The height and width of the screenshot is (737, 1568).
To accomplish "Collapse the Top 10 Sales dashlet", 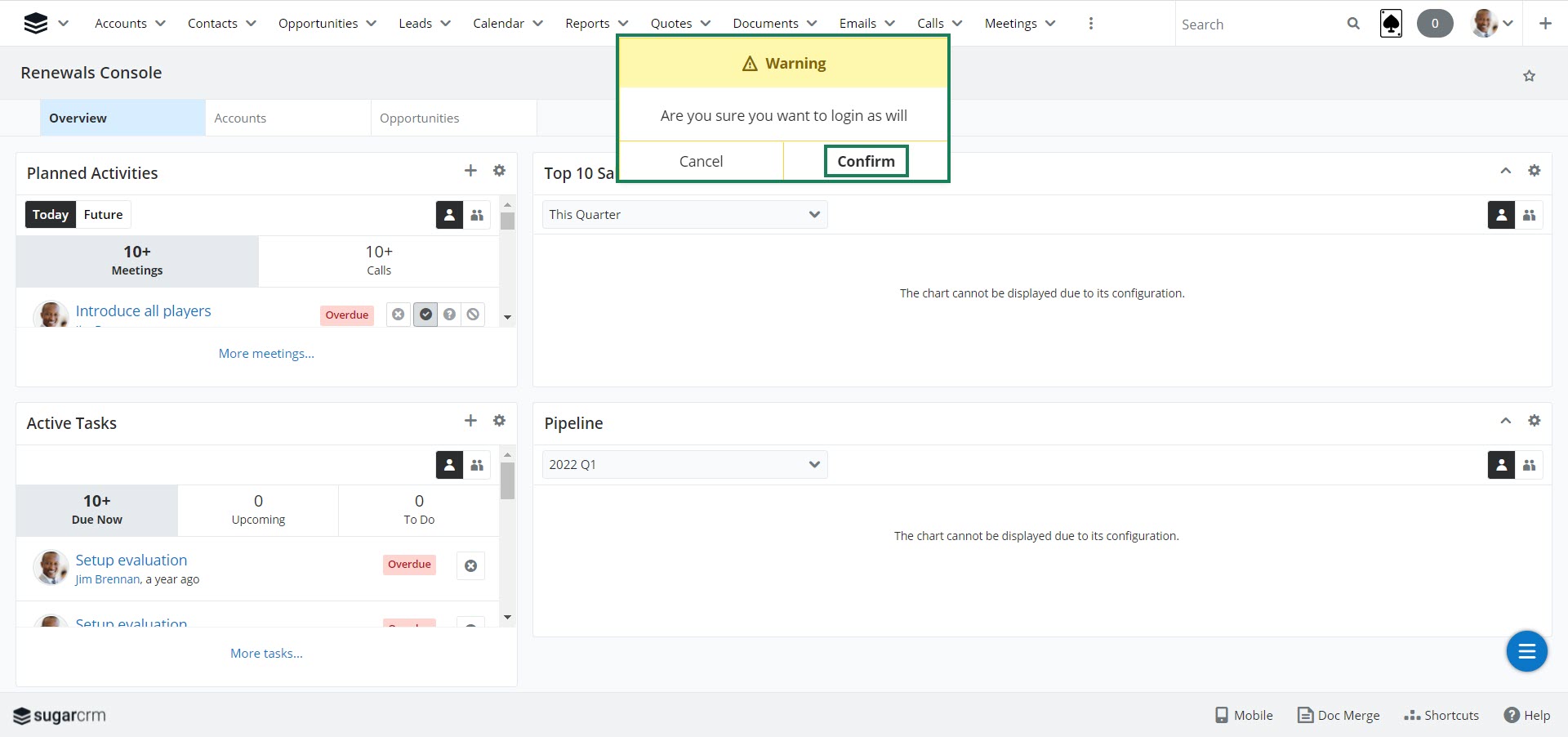I will tap(1506, 171).
